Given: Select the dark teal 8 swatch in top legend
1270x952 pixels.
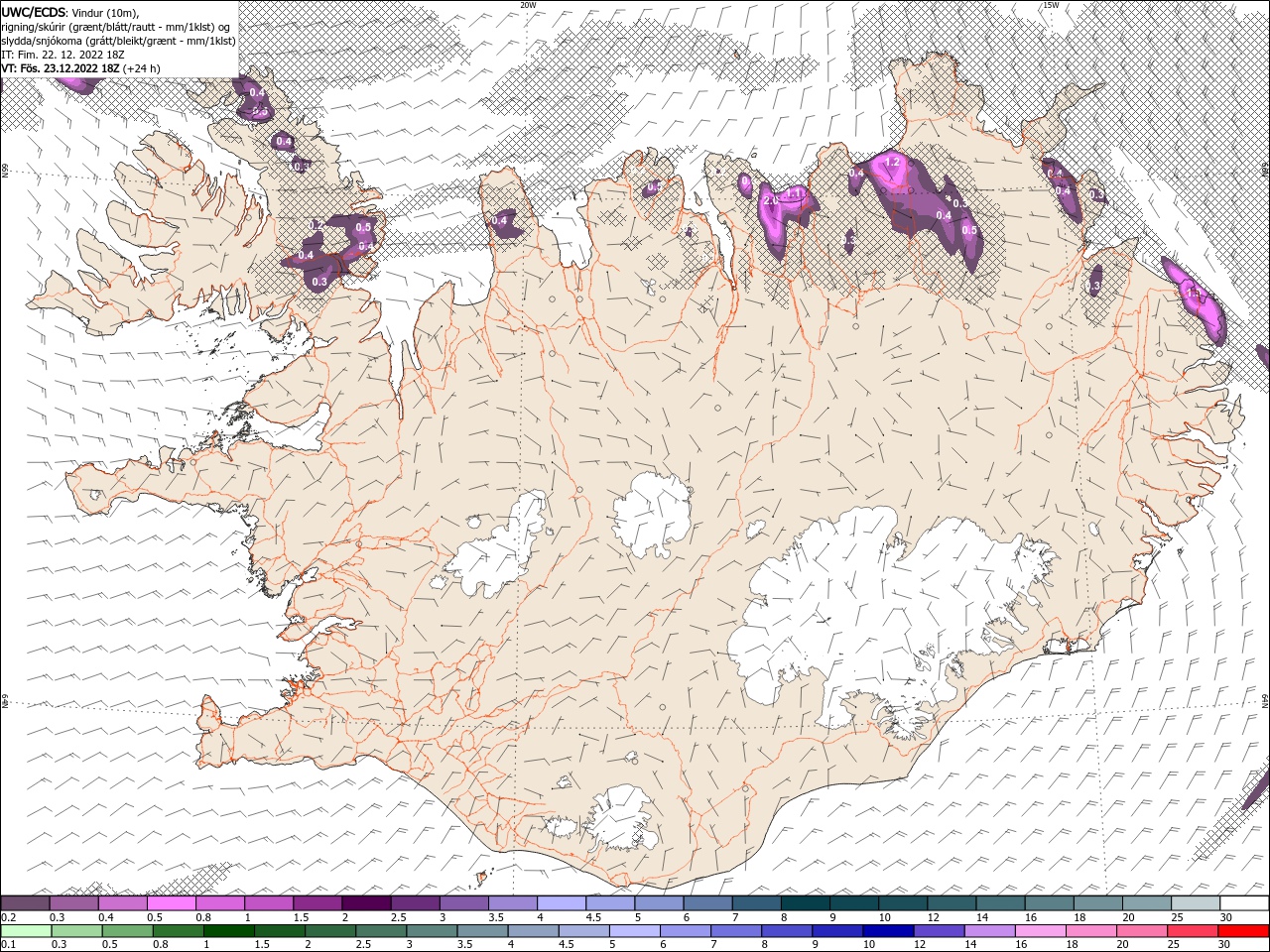Looking at the screenshot, I should pyautogui.click(x=805, y=903).
